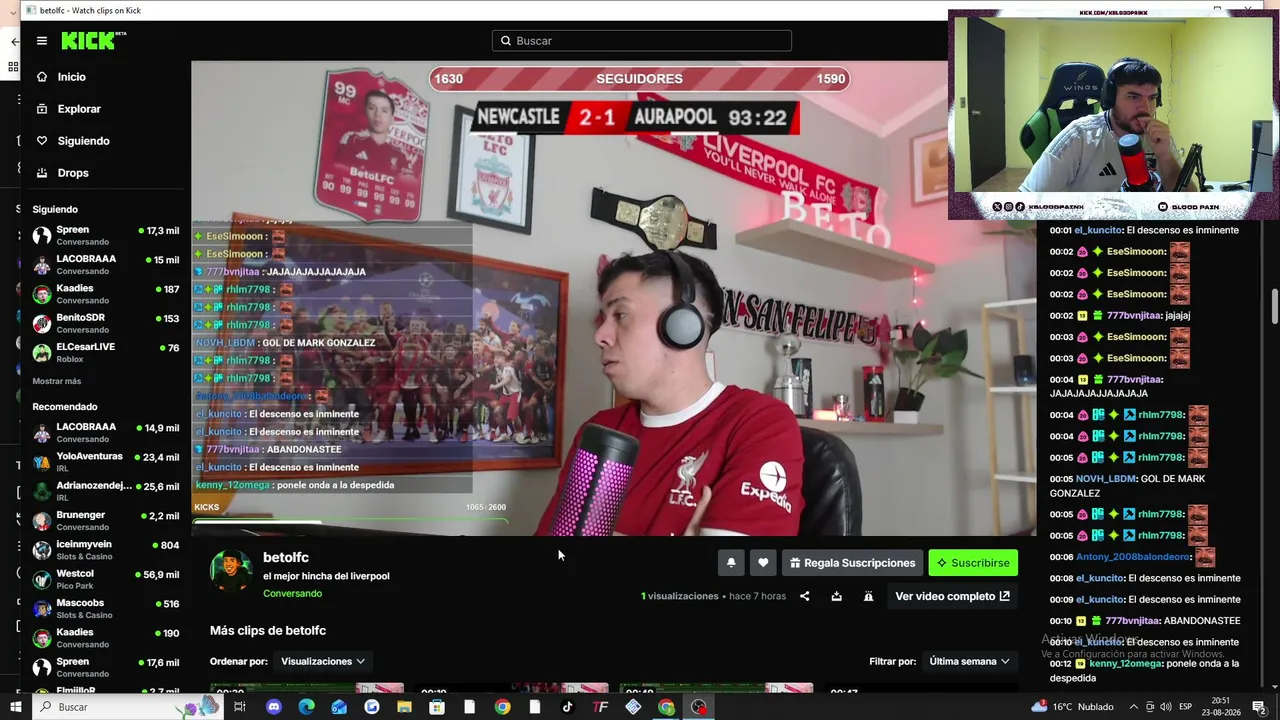Click the el_kuncito username at 00:01 in chat
Viewport: 1280px width, 720px height.
pyautogui.click(x=1099, y=230)
